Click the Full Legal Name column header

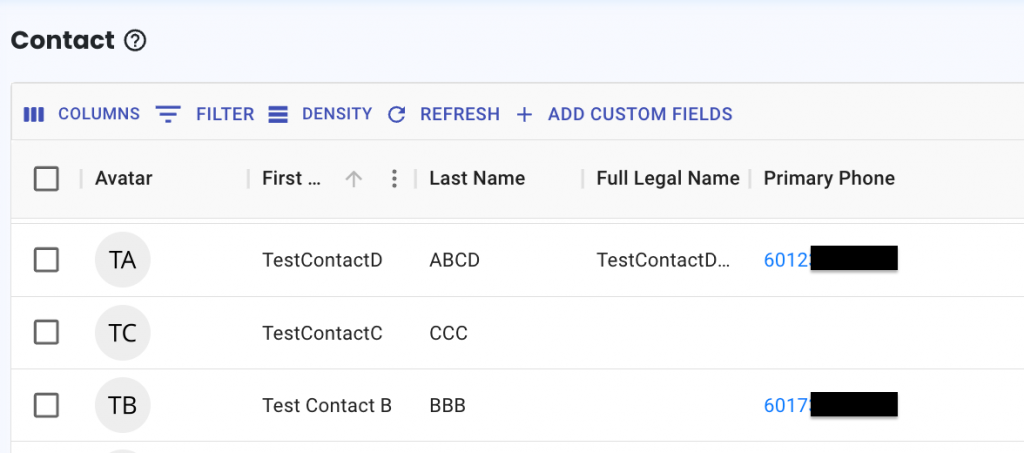[x=668, y=178]
